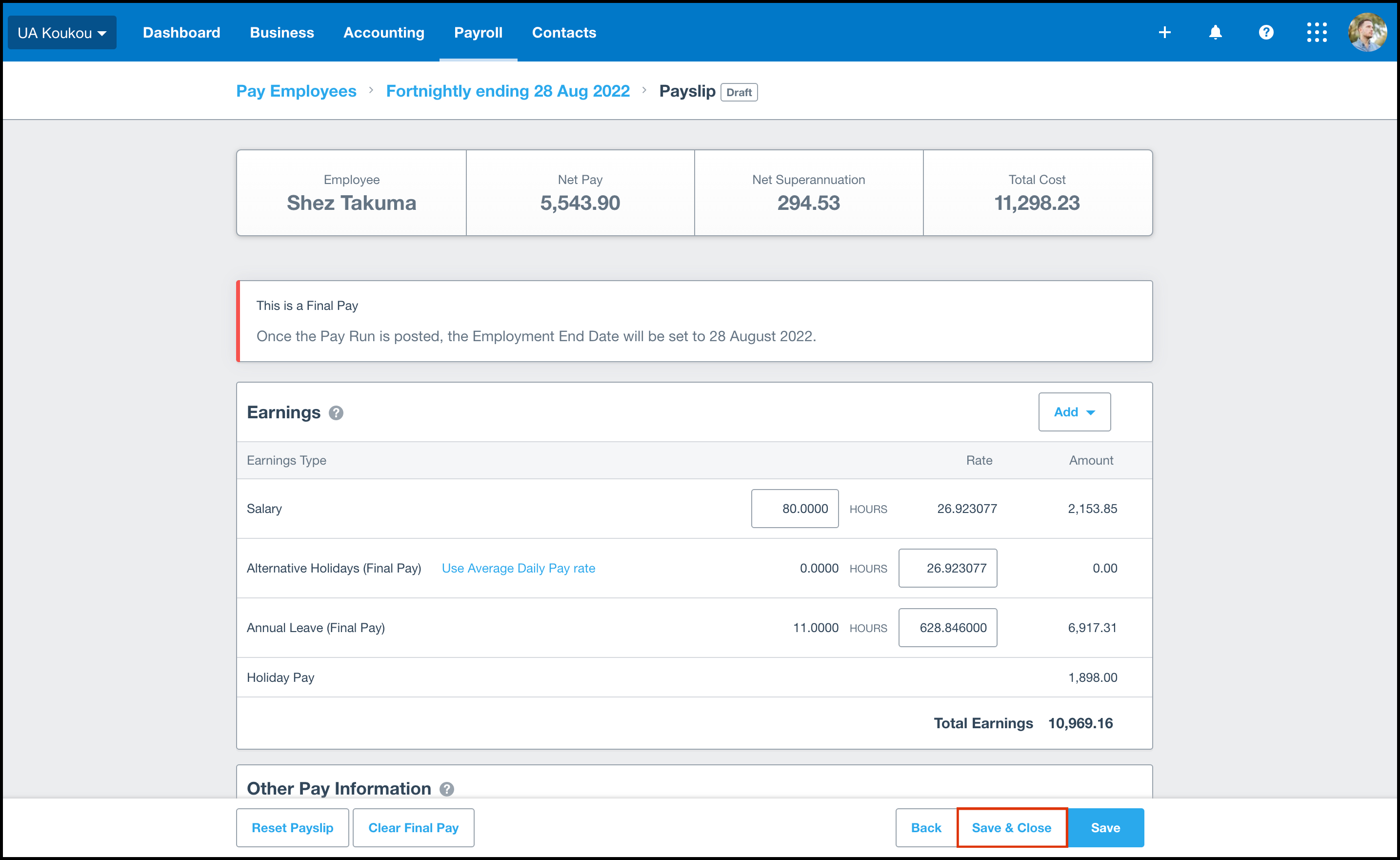Click the Salary hours input field
This screenshot has width=1400, height=860.
coord(794,509)
